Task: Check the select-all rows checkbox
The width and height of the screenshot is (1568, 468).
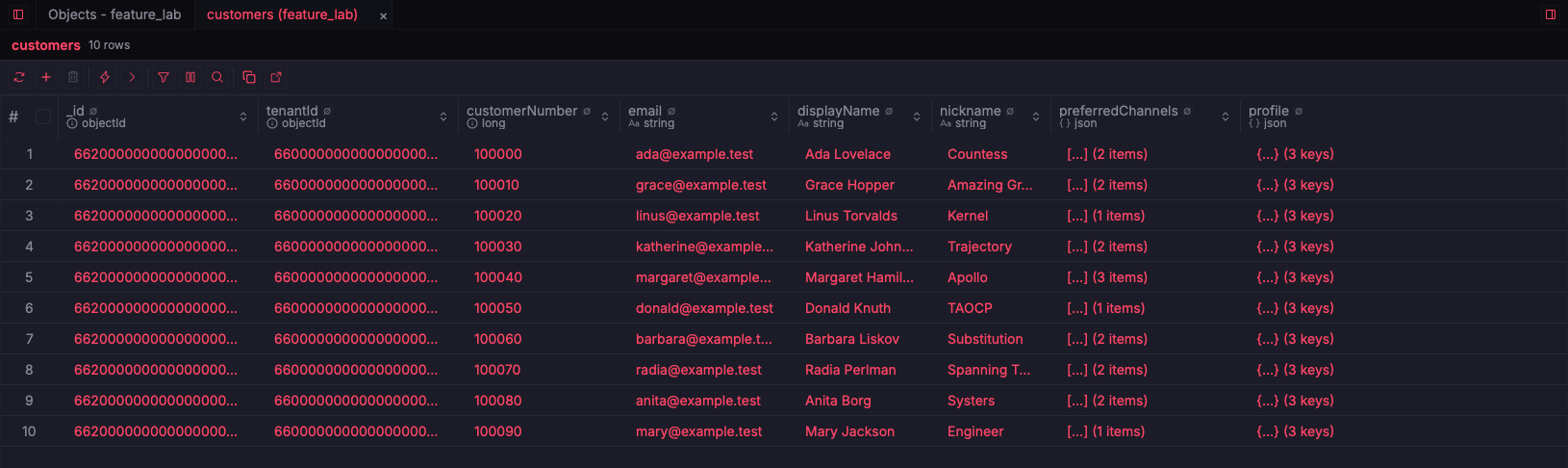Action: click(x=43, y=117)
